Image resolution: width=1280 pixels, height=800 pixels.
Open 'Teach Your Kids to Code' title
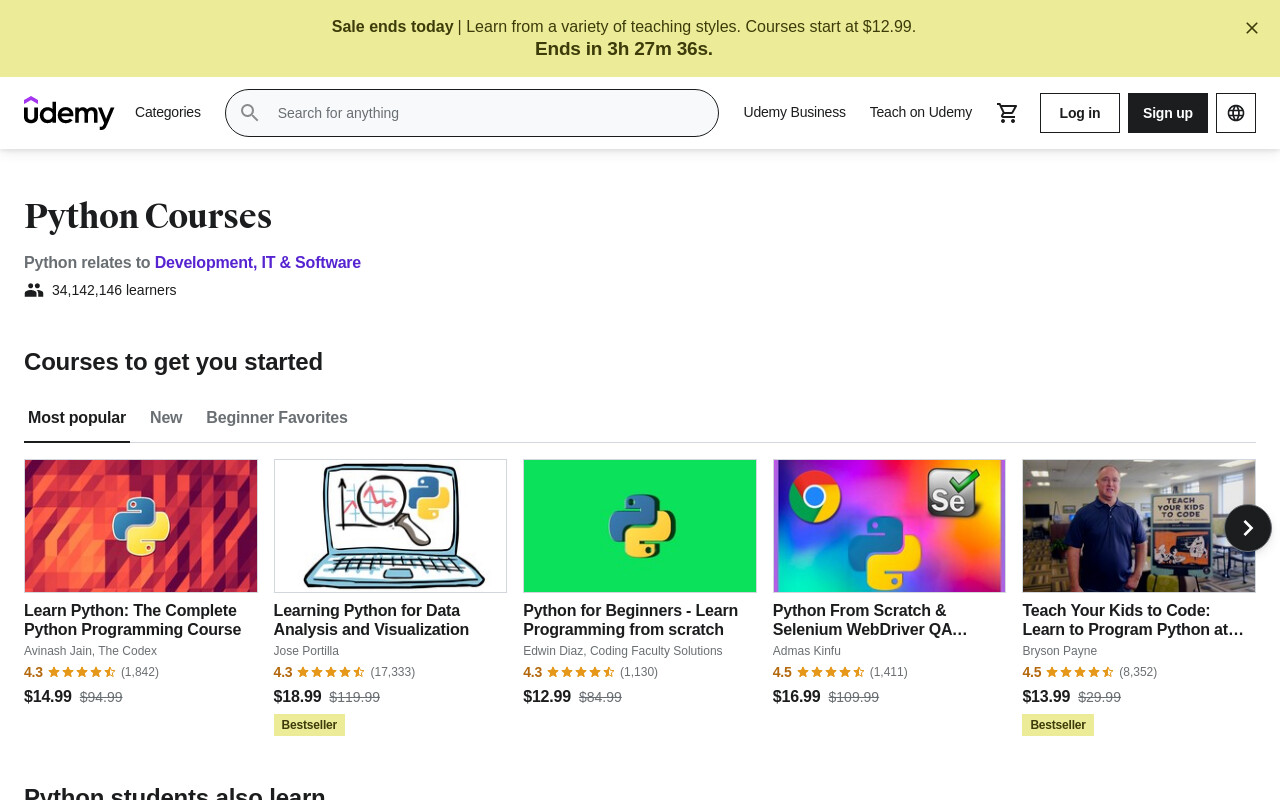click(x=1133, y=620)
